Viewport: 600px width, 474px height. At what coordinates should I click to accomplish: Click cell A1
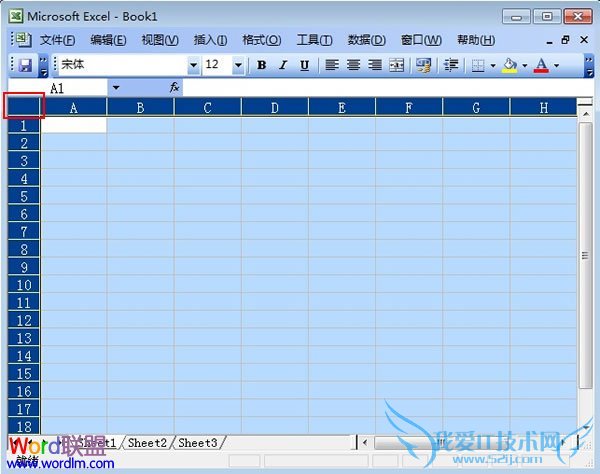[x=73, y=125]
